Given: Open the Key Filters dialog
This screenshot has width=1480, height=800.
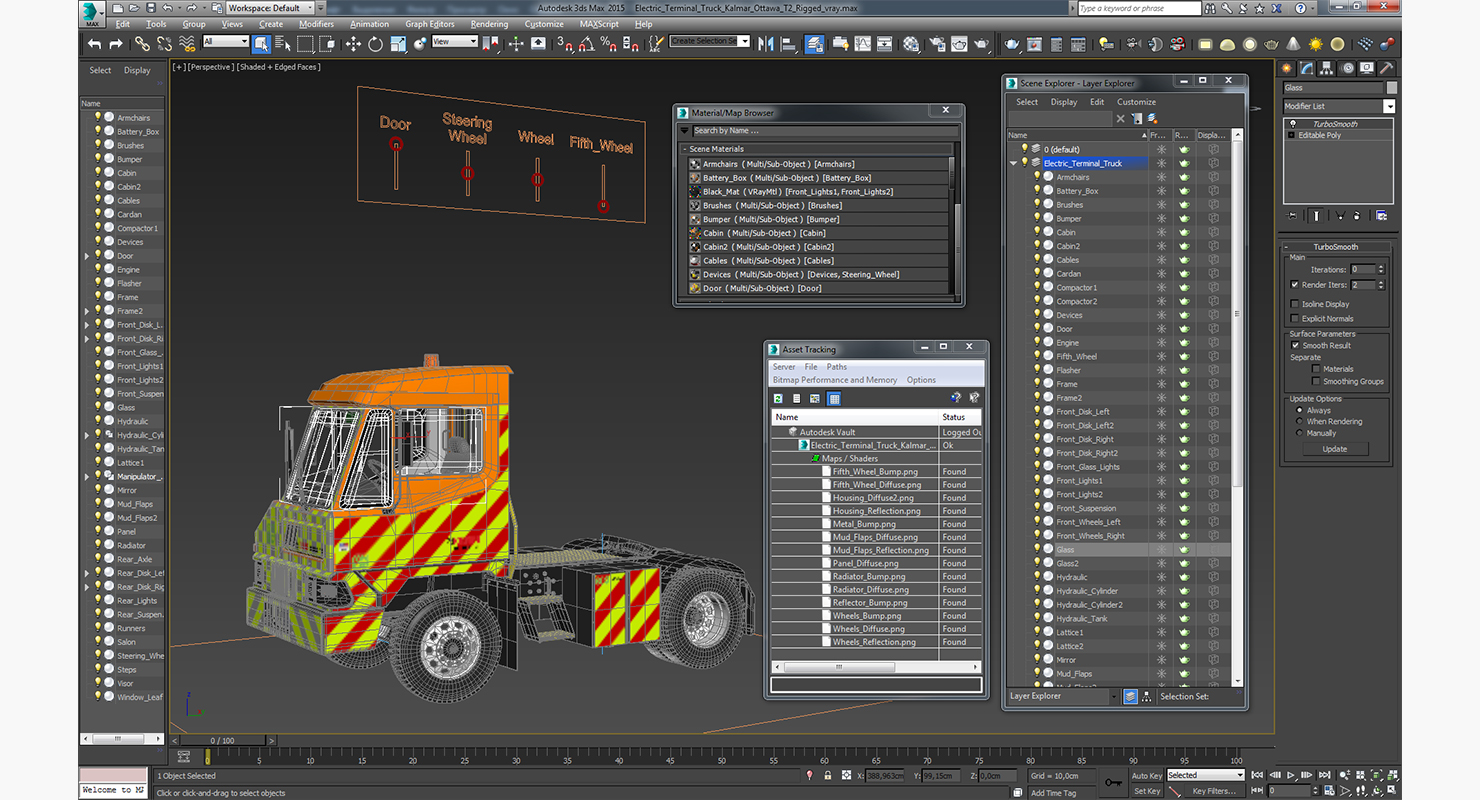Looking at the screenshot, I should (x=1214, y=791).
